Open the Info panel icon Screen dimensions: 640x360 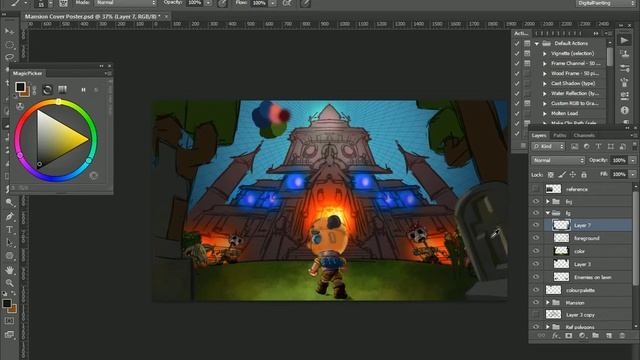click(x=624, y=110)
